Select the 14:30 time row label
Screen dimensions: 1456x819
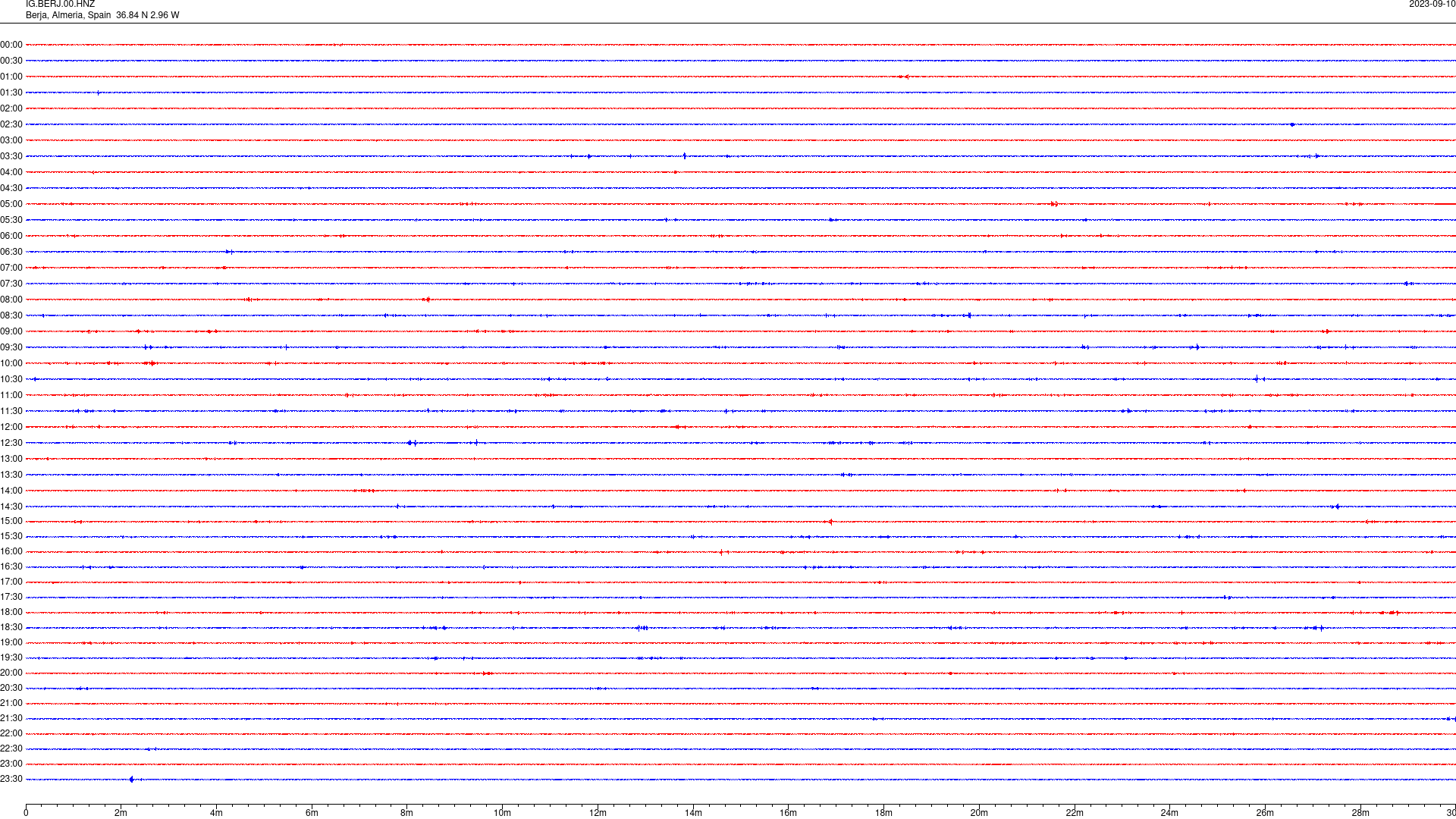(x=11, y=507)
